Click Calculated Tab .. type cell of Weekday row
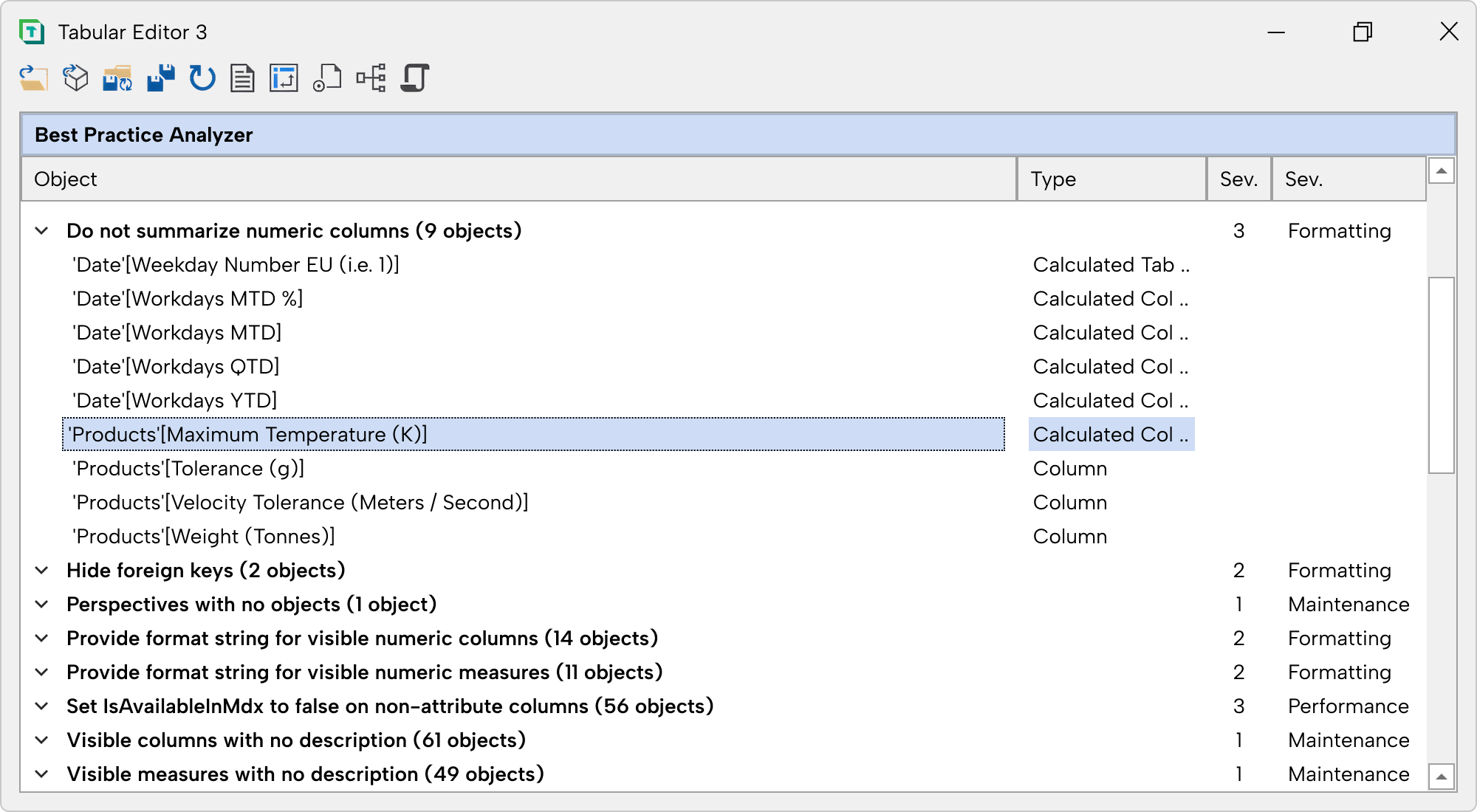This screenshot has height=812, width=1477. click(x=1111, y=265)
